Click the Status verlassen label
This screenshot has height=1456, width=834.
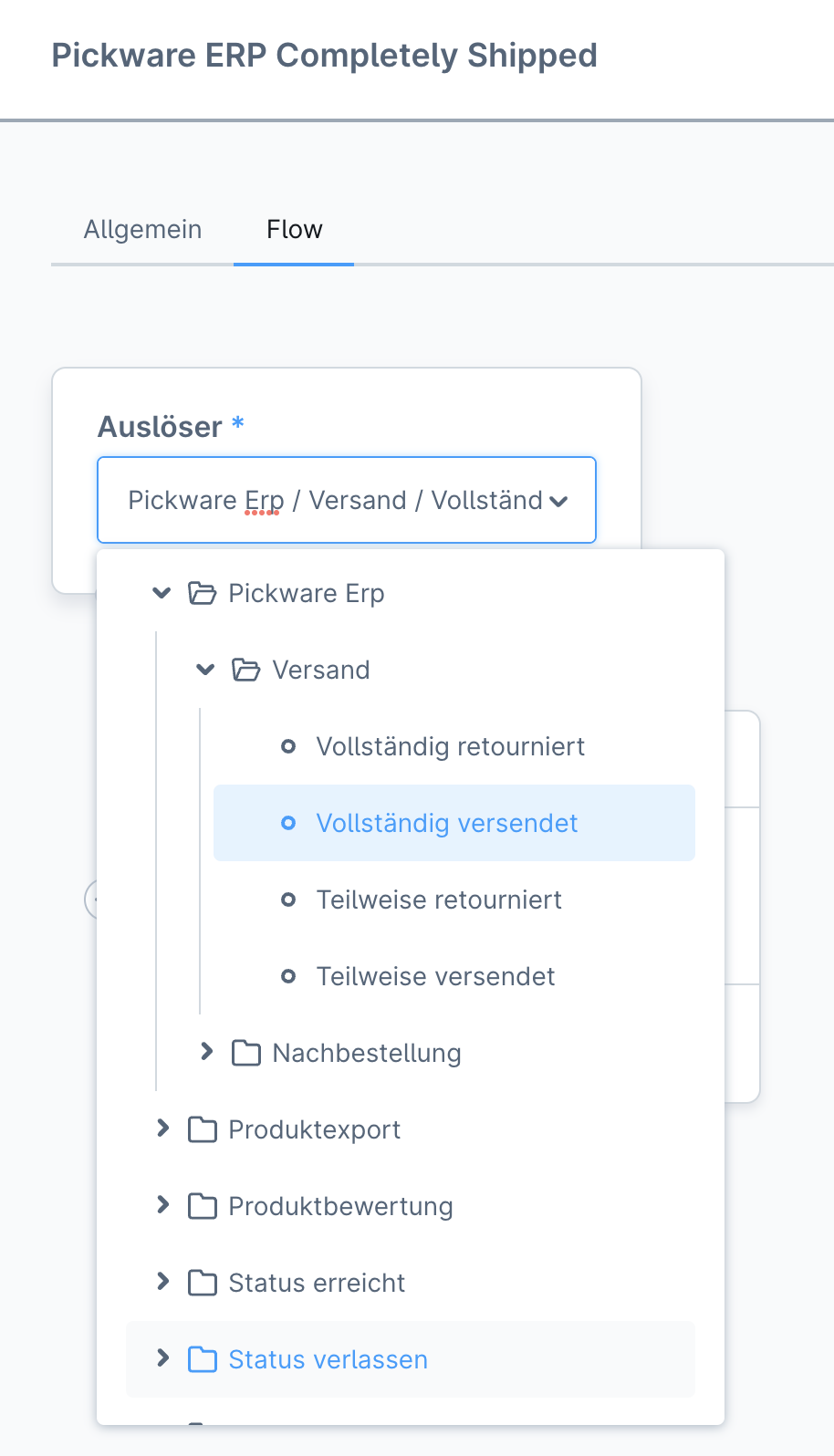tap(328, 1360)
